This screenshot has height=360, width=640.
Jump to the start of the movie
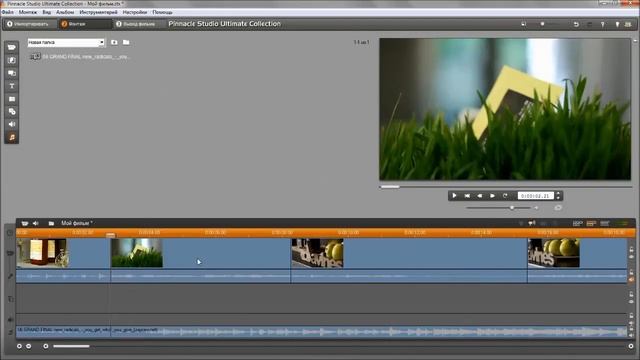click(467, 196)
